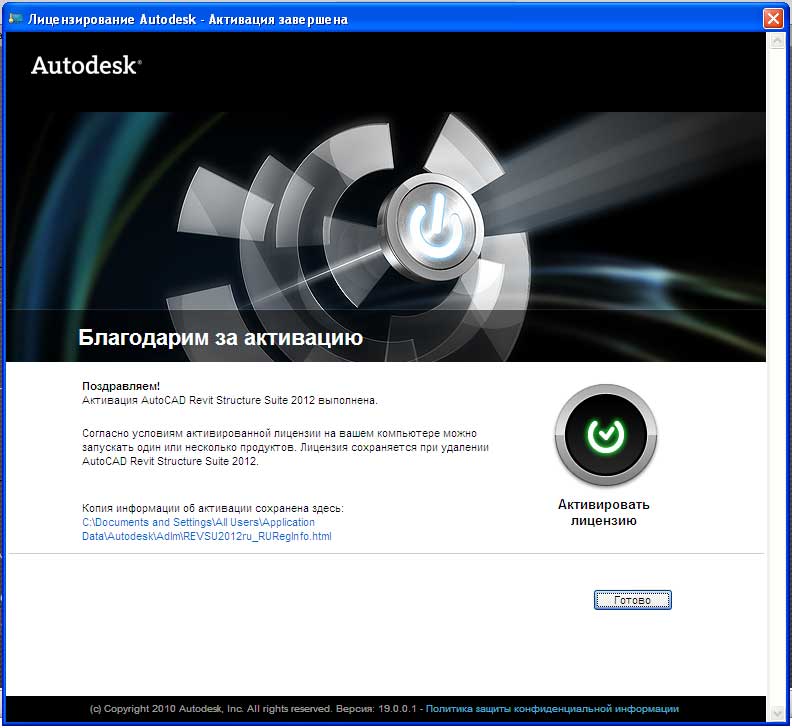
Task: Close the Autodesk licensing window
Action: [772, 19]
